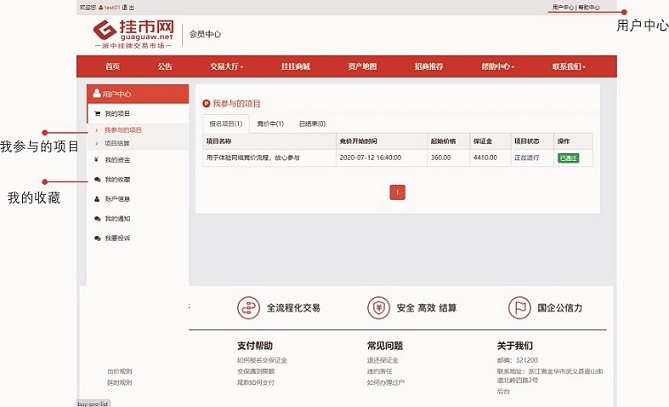Click the chat icon beside 我的通知
669x407 pixels.
click(x=97, y=218)
